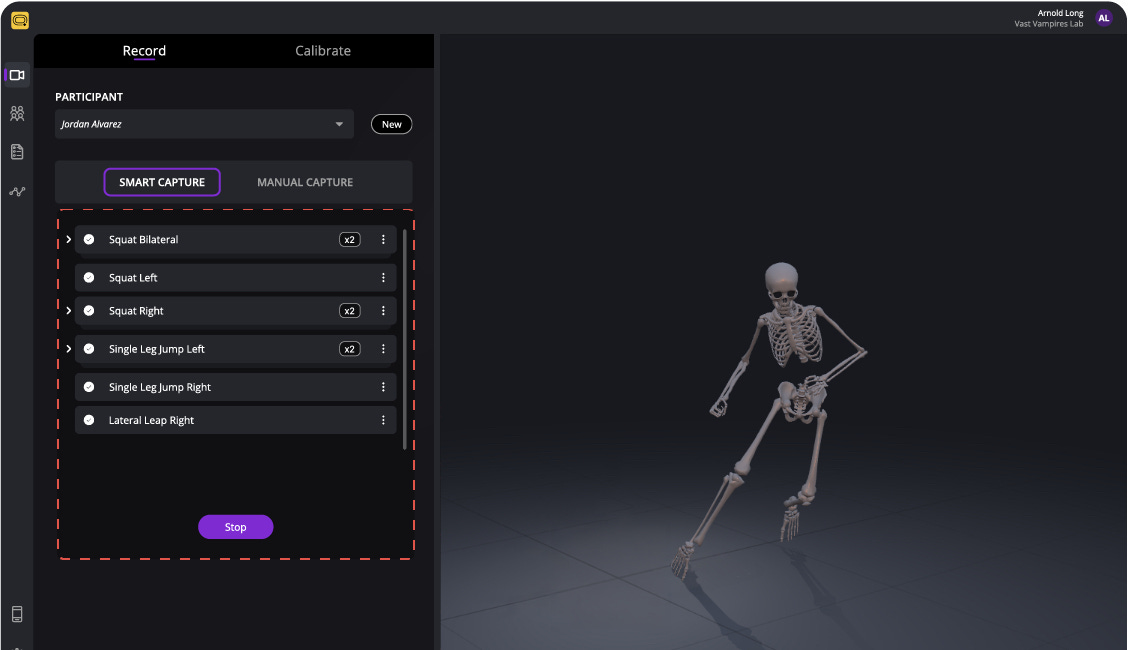The width and height of the screenshot is (1128, 650).
Task: Select the MANUAL CAPTURE mode
Action: [x=305, y=182]
